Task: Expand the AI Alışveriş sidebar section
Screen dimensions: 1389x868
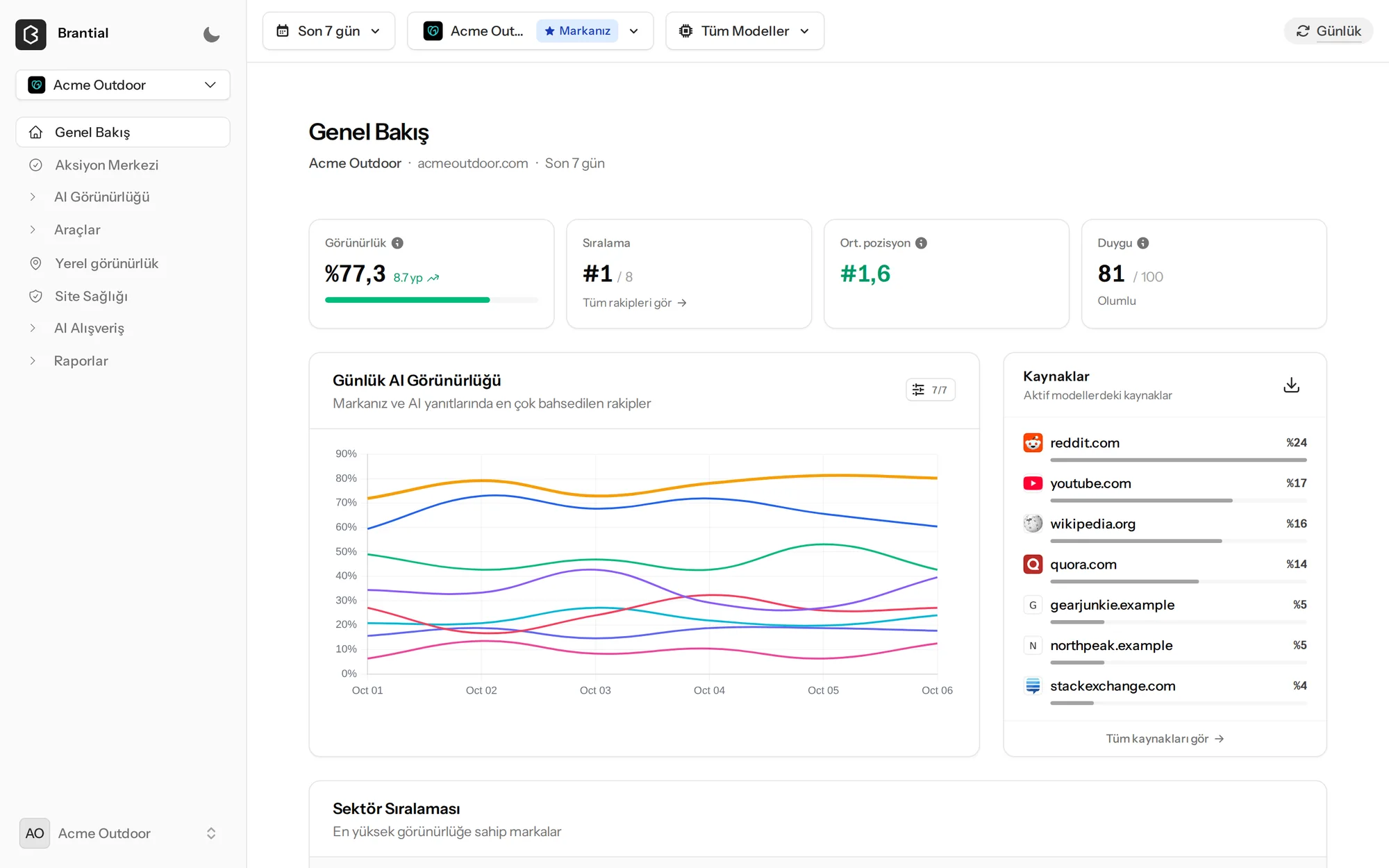Action: (123, 328)
